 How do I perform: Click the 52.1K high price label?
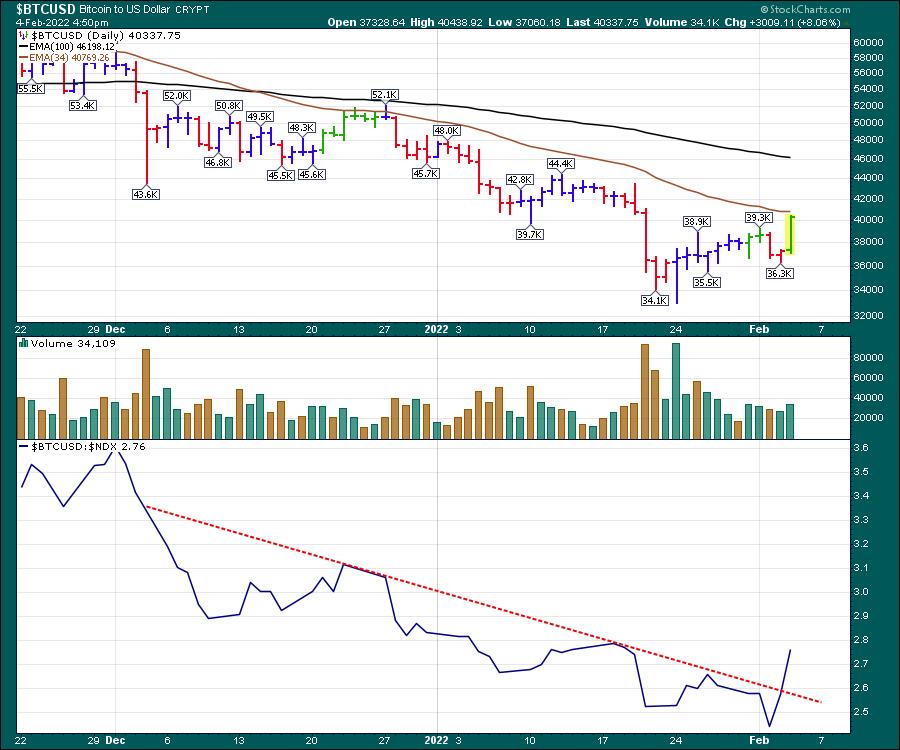[x=385, y=94]
